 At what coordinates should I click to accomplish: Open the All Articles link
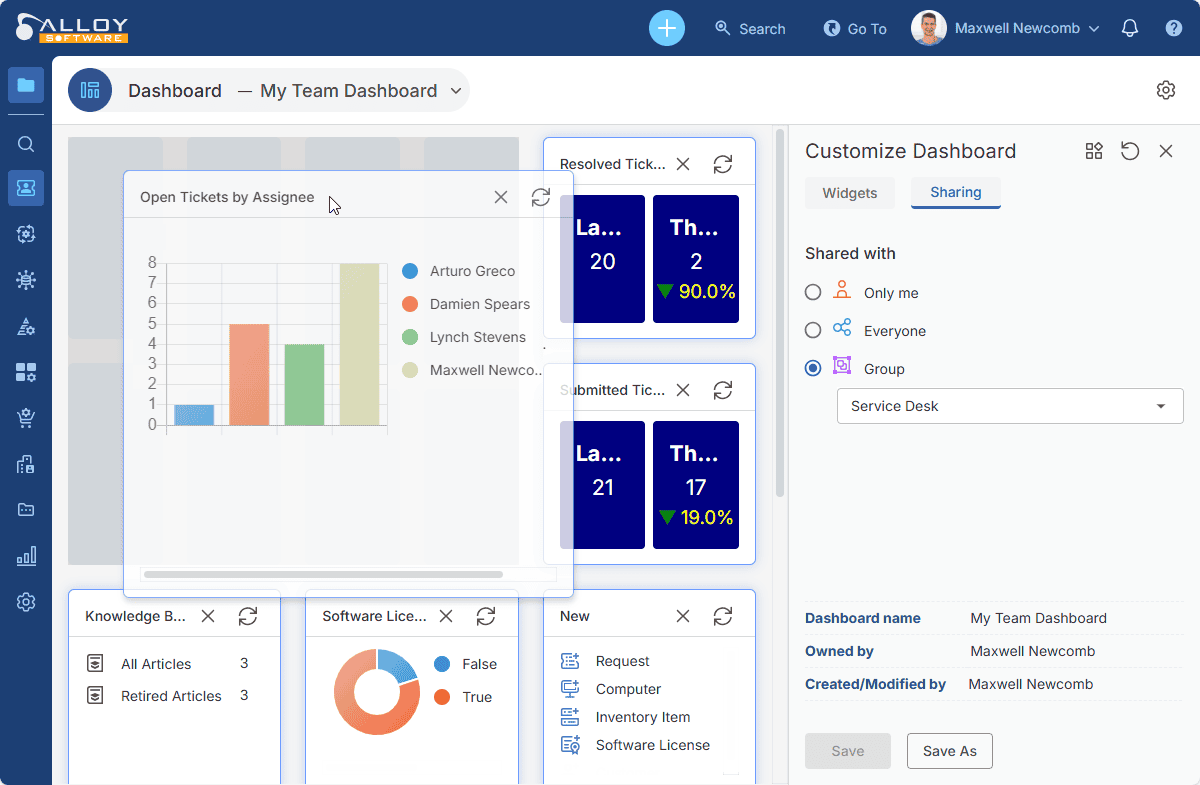point(156,664)
